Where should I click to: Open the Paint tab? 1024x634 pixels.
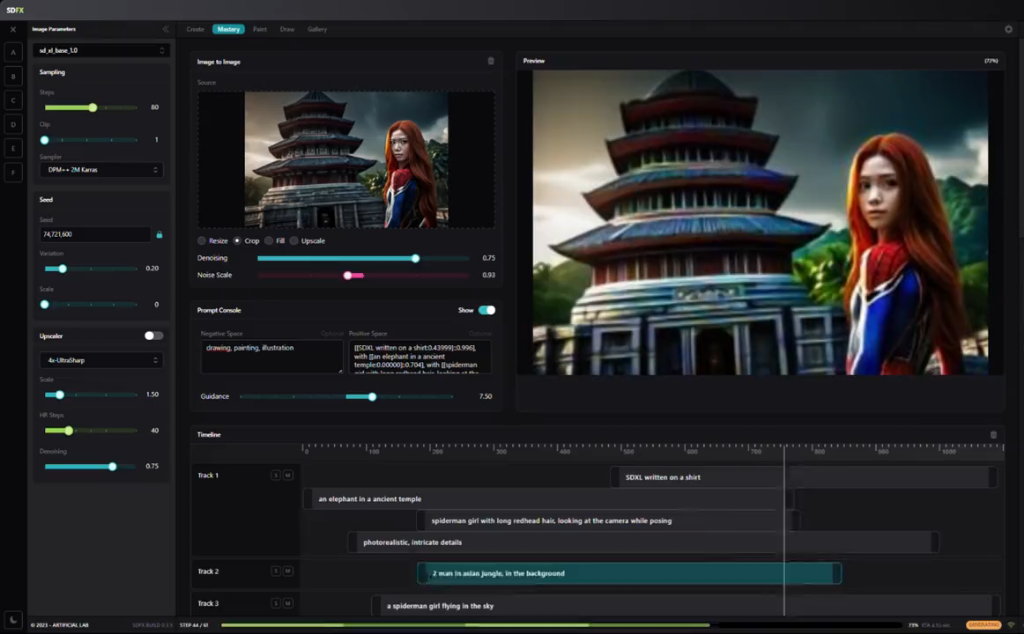point(260,29)
